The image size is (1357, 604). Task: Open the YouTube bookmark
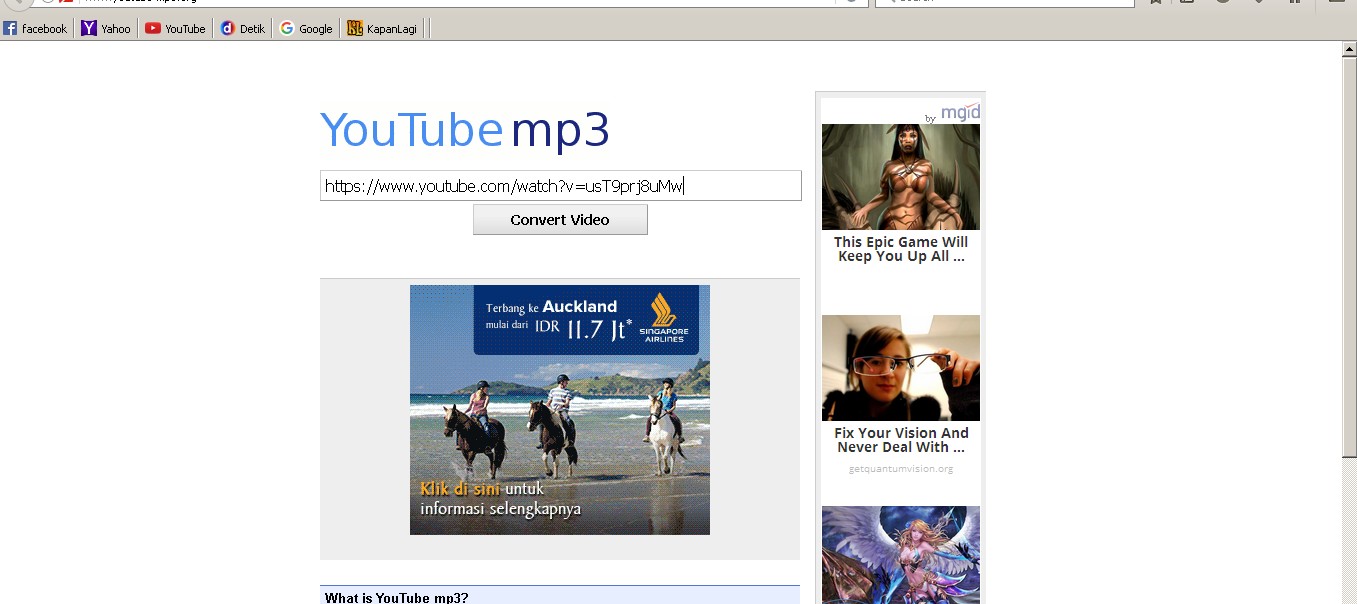(x=175, y=28)
